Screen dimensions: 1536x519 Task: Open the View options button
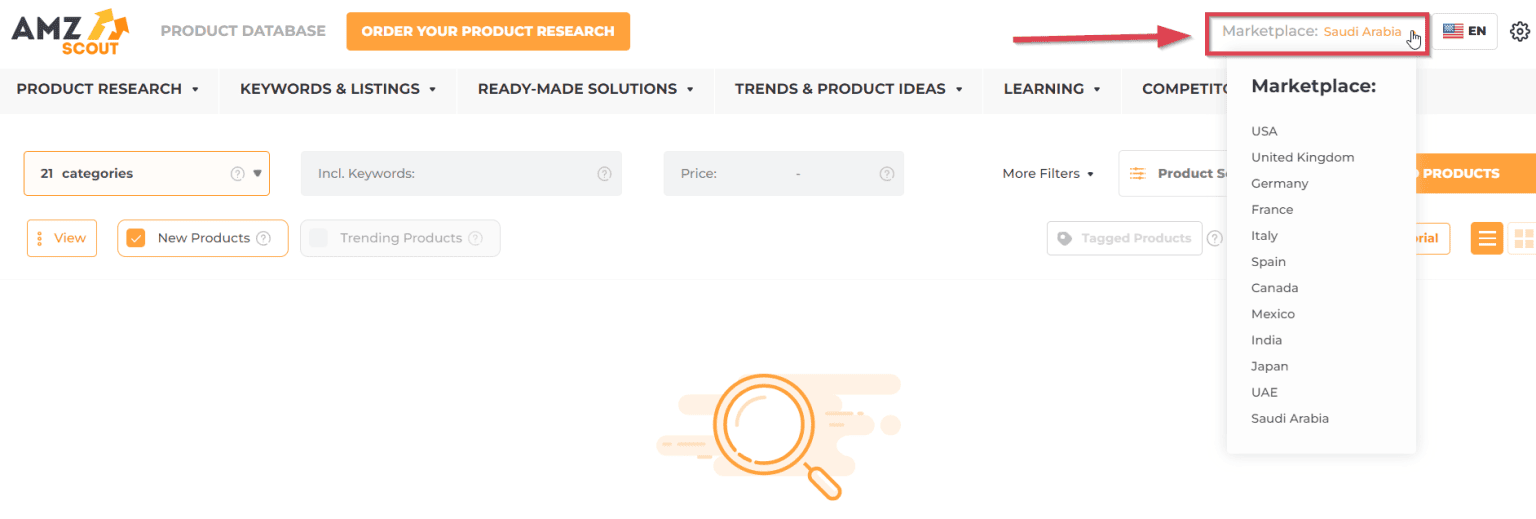[x=62, y=238]
